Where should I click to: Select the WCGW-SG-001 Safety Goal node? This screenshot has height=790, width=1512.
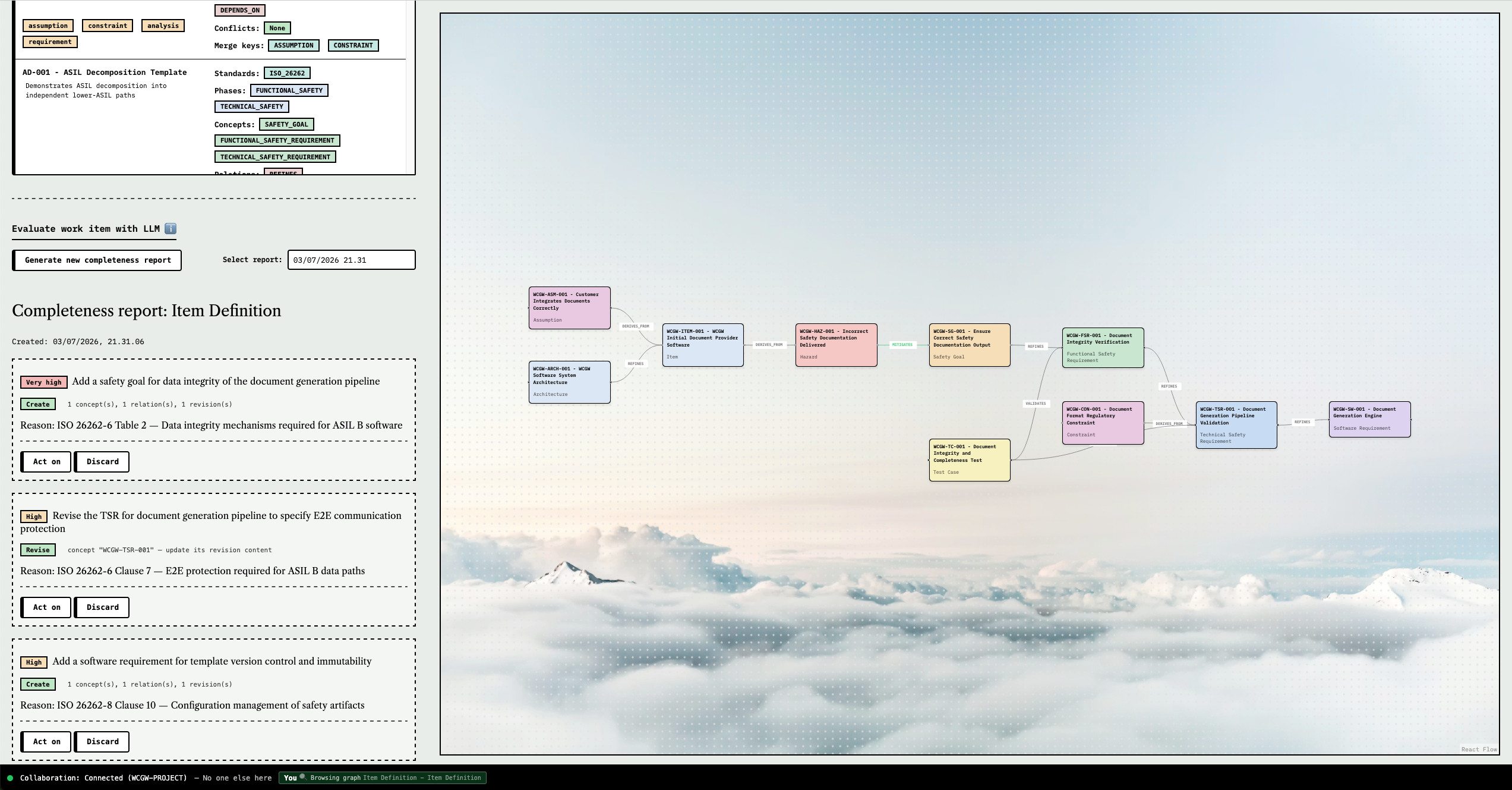click(970, 345)
